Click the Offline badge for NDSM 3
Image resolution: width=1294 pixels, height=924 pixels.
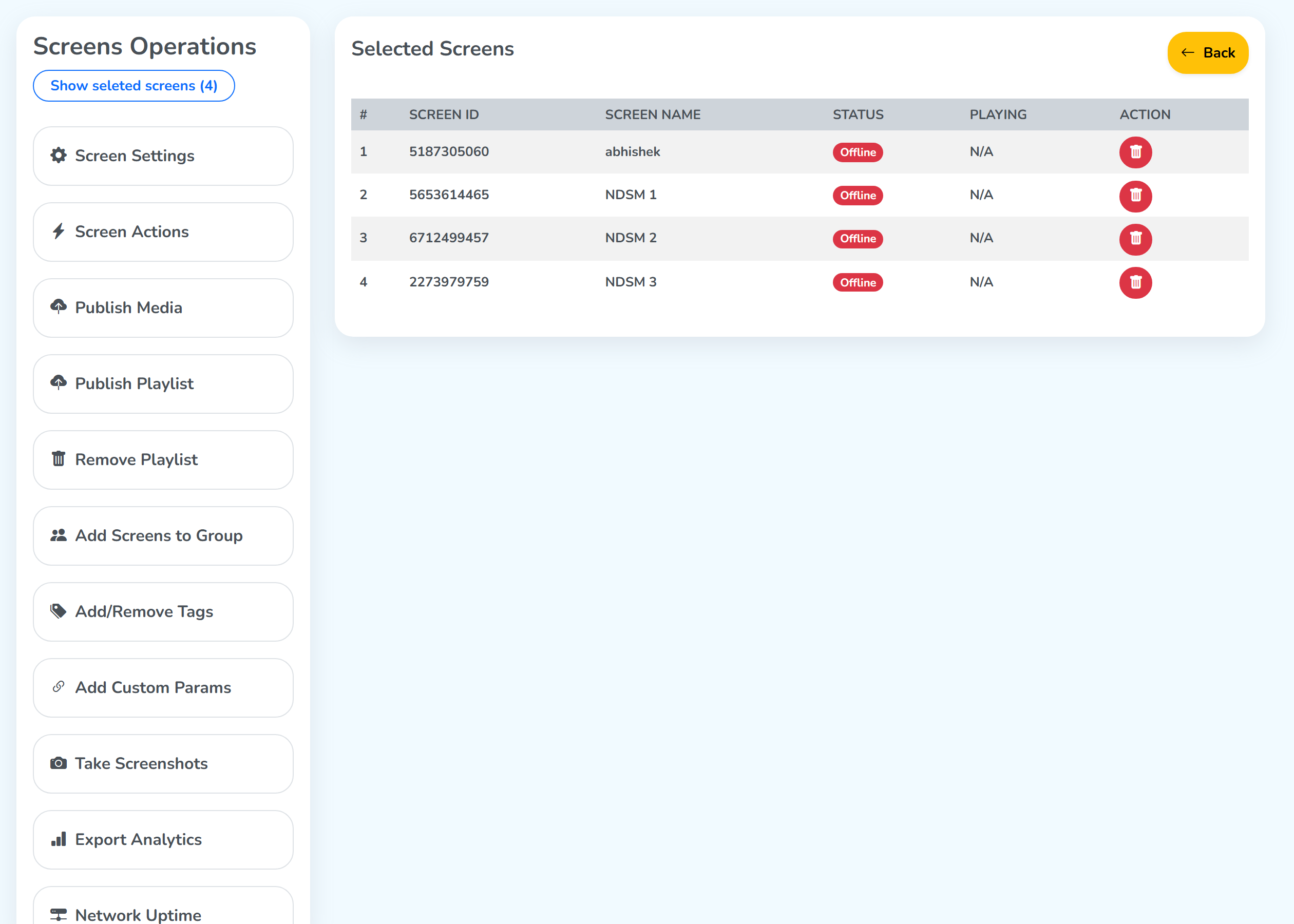858,282
